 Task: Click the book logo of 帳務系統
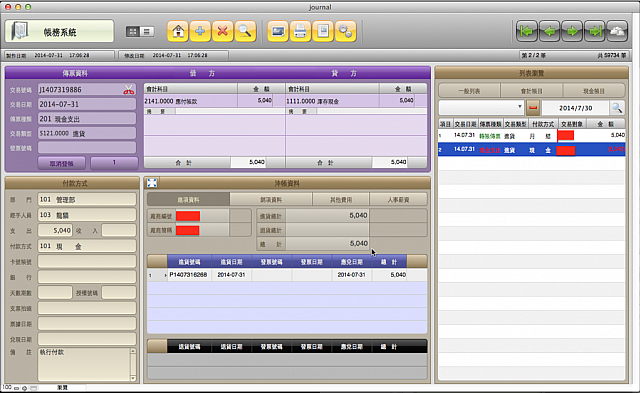point(19,31)
